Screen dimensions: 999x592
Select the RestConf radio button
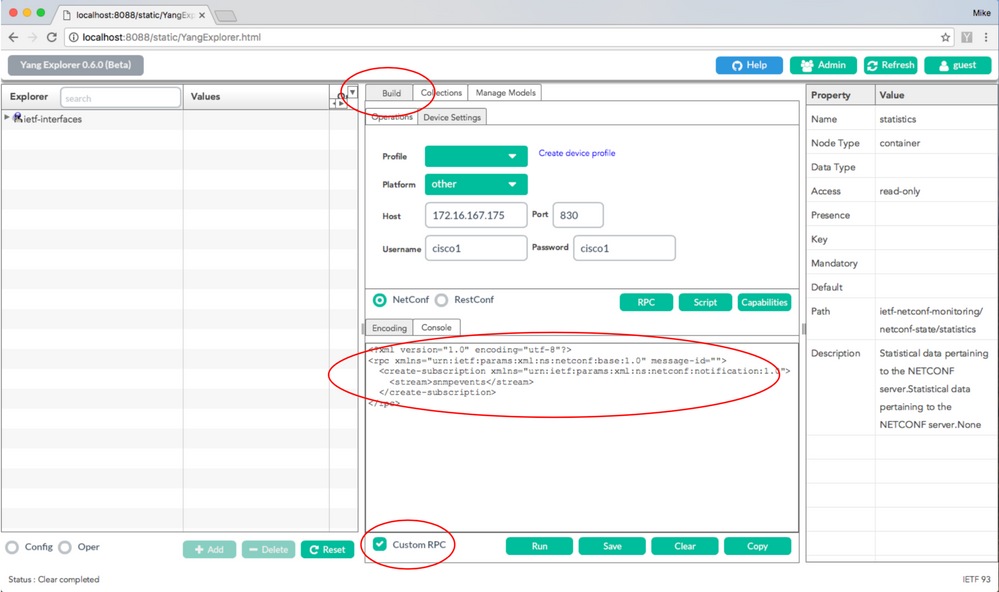pyautogui.click(x=442, y=300)
